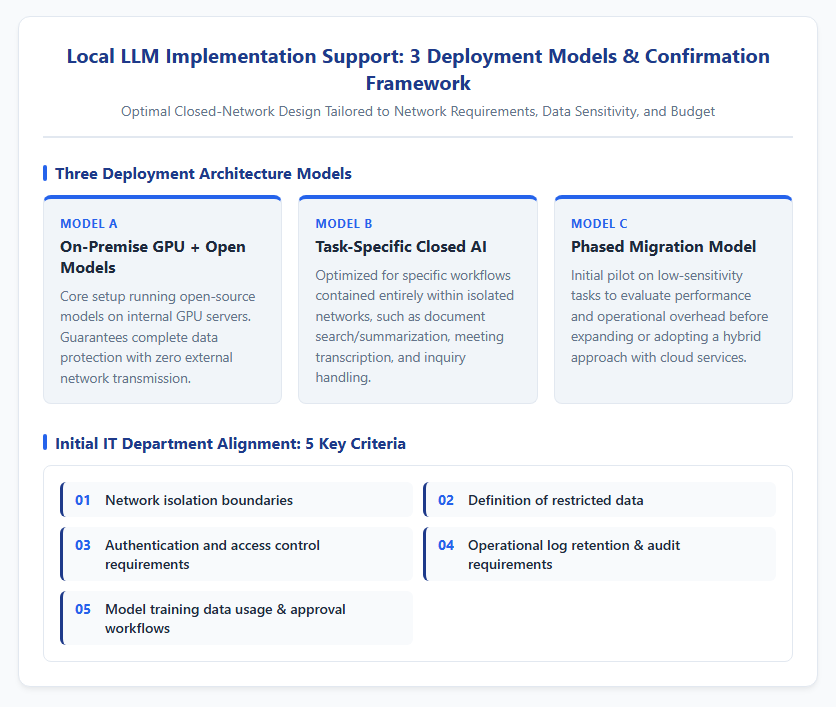Choose criterion 03 Authentication and access control
Viewport: 836px width, 707px height.
coord(237,554)
